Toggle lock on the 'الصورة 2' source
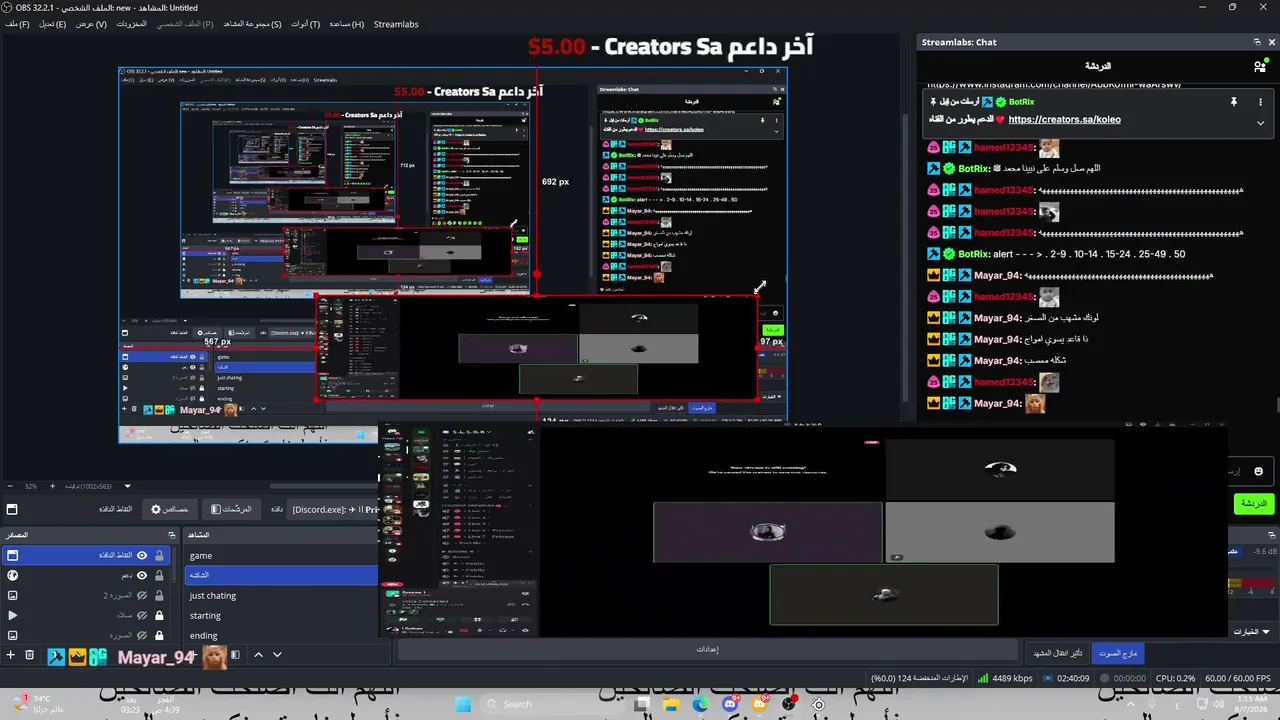 (159, 595)
